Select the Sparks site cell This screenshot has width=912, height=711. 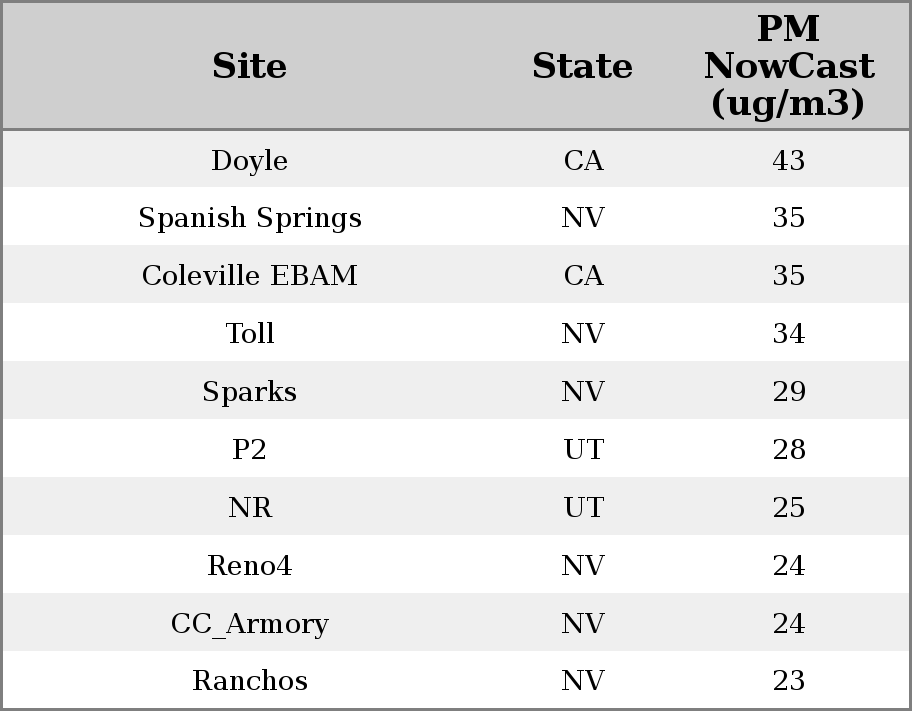coord(249,392)
